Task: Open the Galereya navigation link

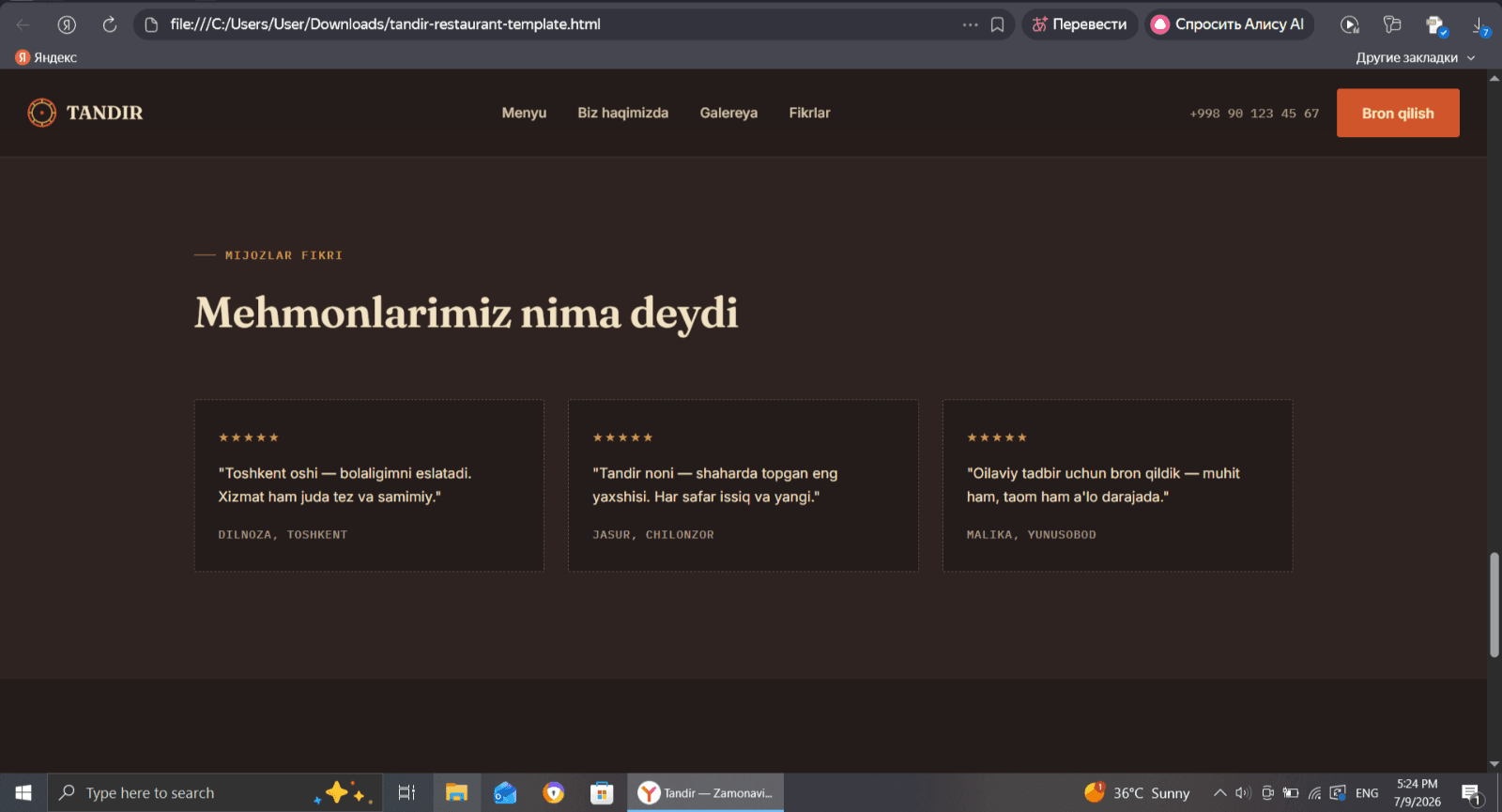Action: pos(728,113)
